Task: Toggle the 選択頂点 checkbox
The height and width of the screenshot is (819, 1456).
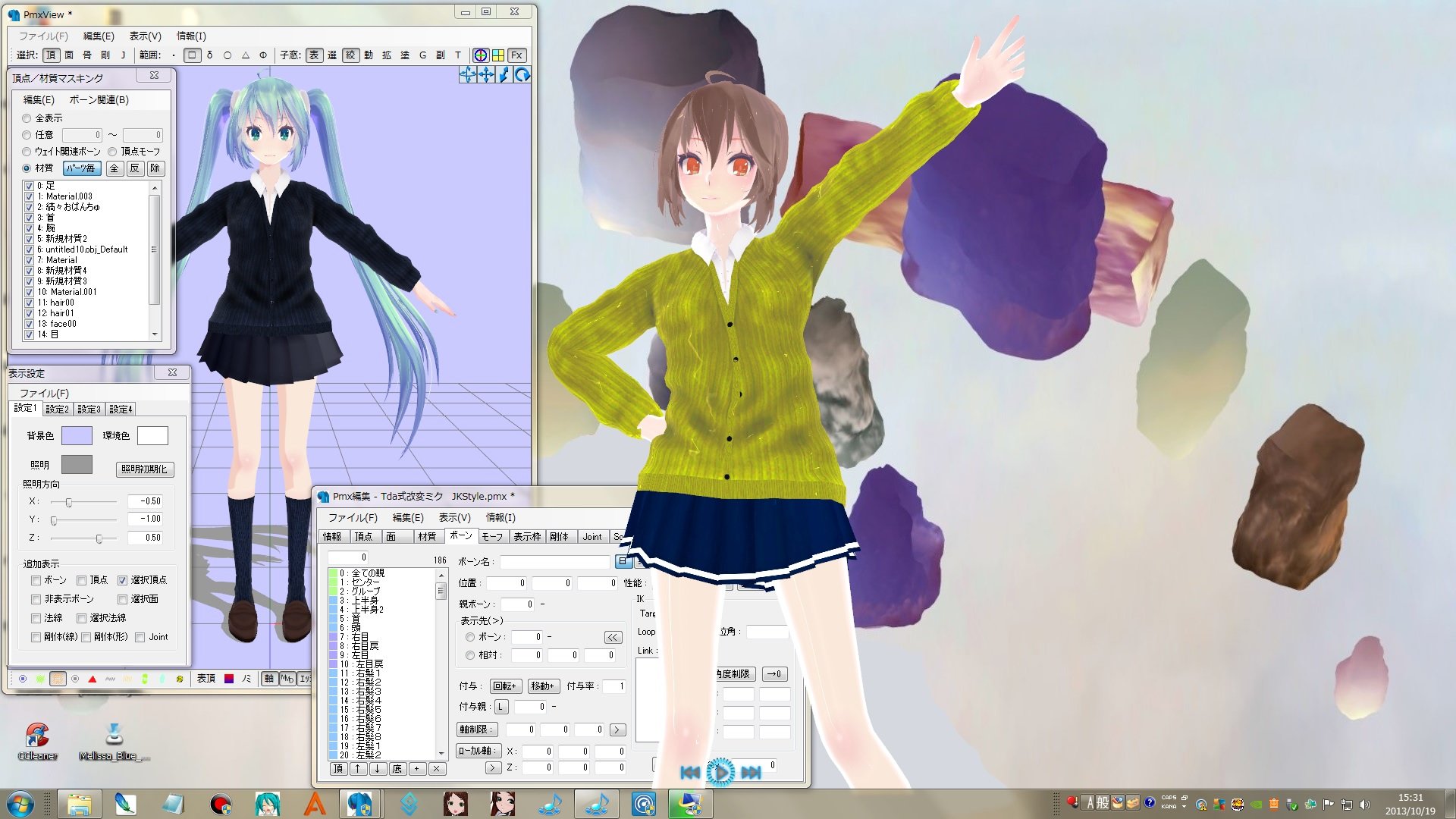Action: click(122, 580)
